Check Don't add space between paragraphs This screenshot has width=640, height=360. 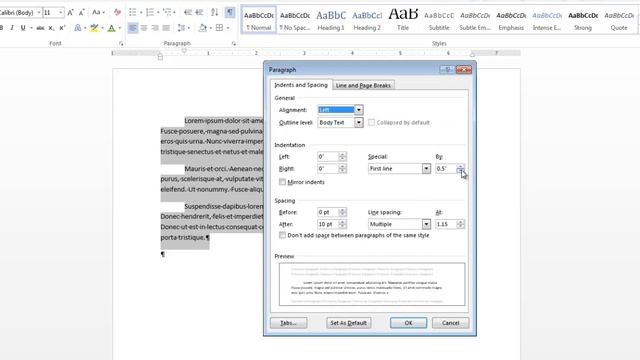click(282, 236)
